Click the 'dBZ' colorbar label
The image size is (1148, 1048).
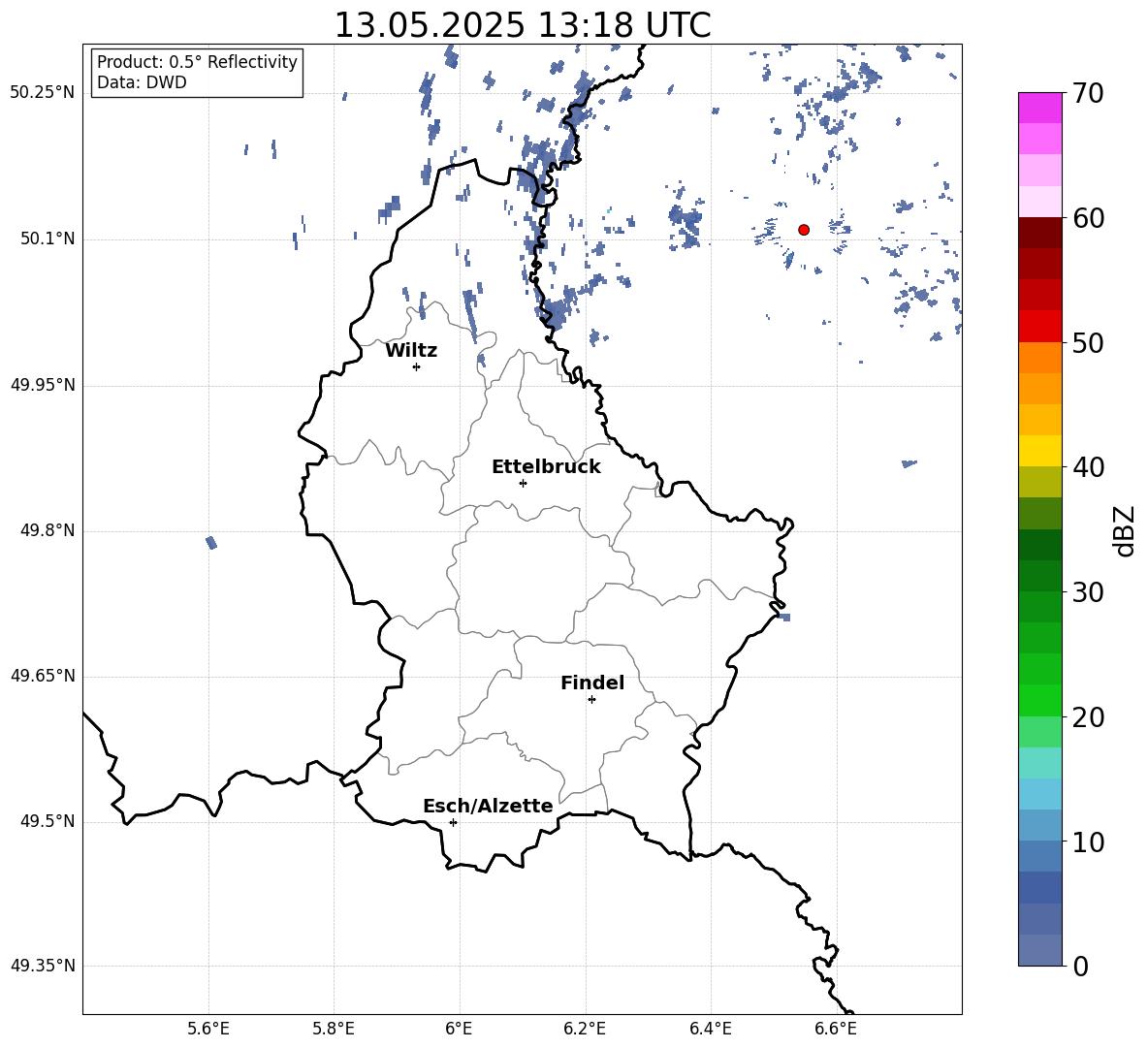click(1123, 530)
